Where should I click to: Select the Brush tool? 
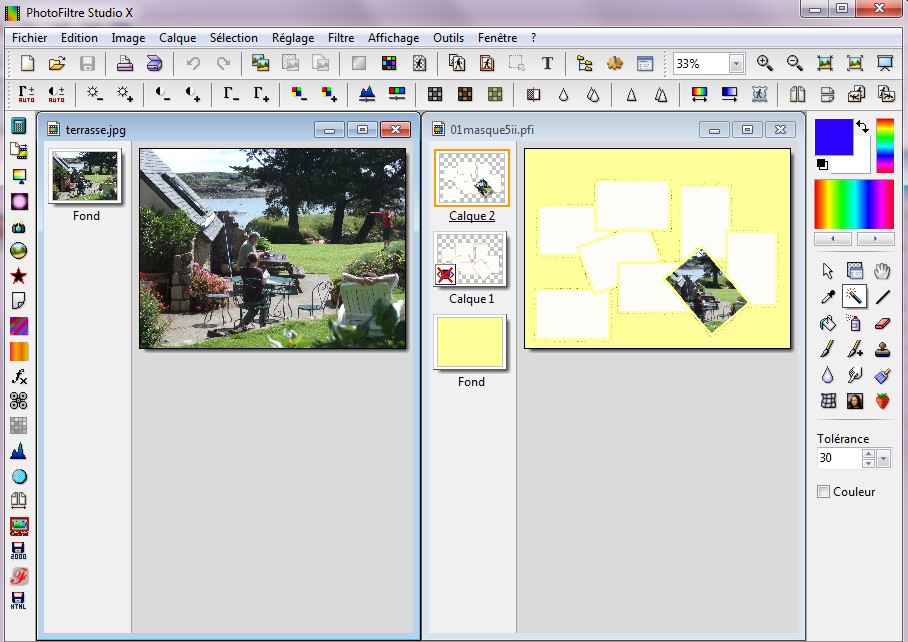828,349
